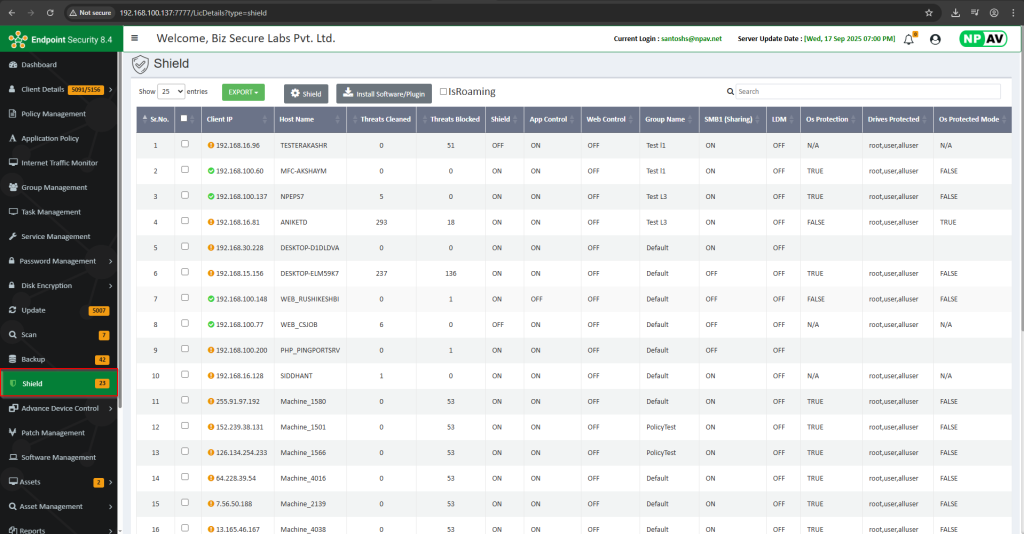
Task: Open Patch Management in sidebar
Action: pyautogui.click(x=53, y=433)
